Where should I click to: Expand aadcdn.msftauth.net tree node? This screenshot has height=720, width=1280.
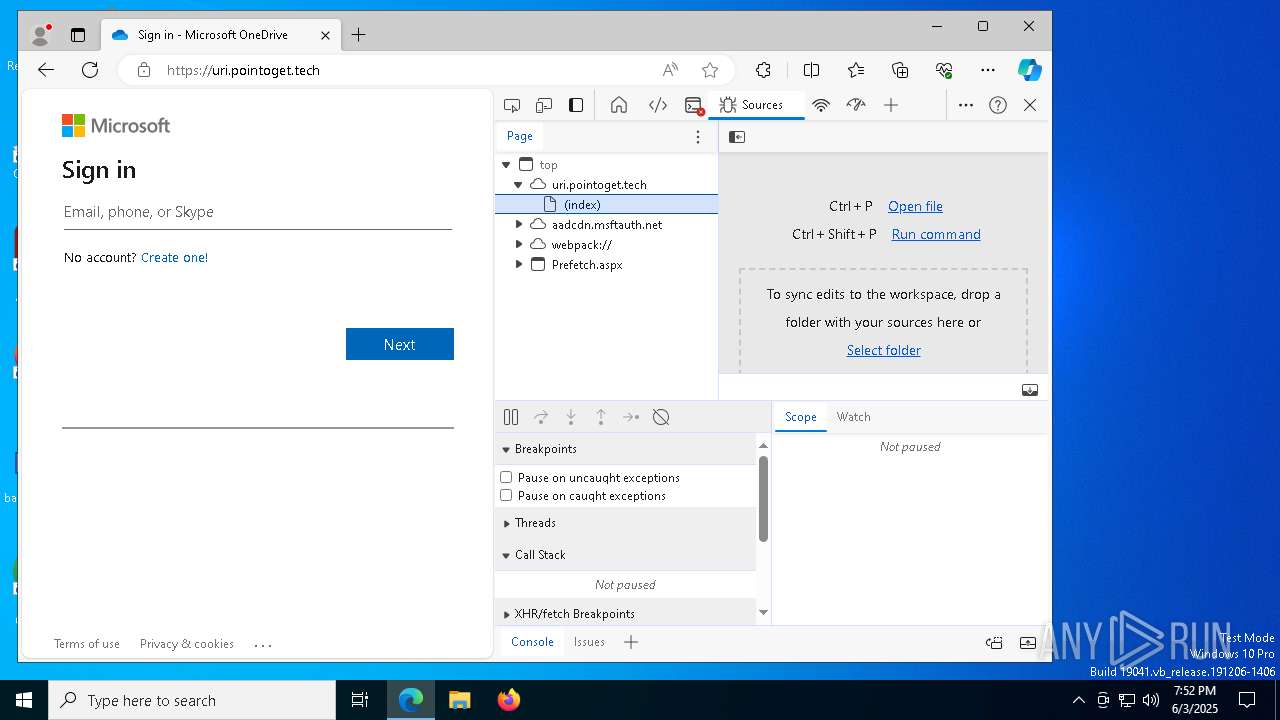[x=518, y=225]
